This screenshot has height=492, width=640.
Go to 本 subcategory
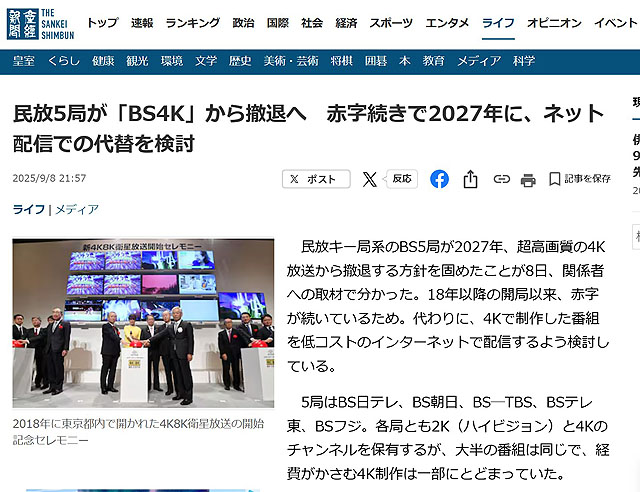[x=404, y=61]
